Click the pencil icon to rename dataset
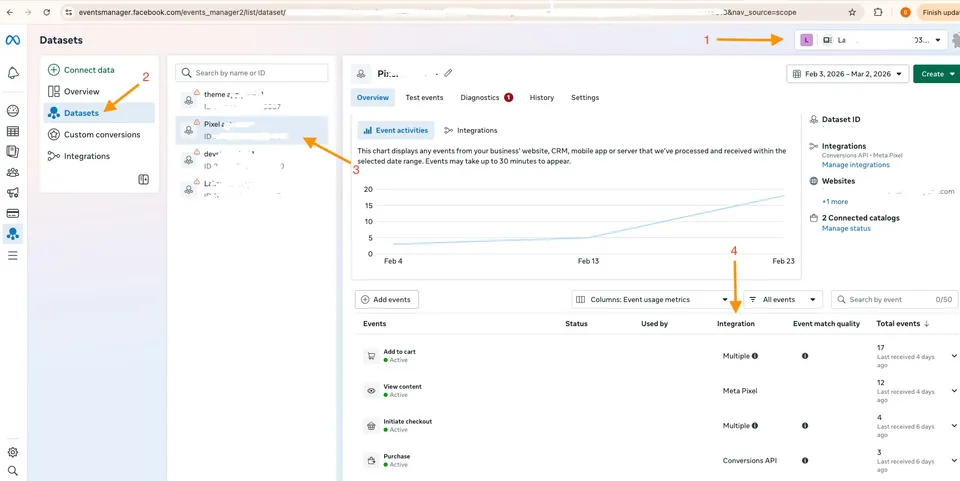 click(448, 73)
